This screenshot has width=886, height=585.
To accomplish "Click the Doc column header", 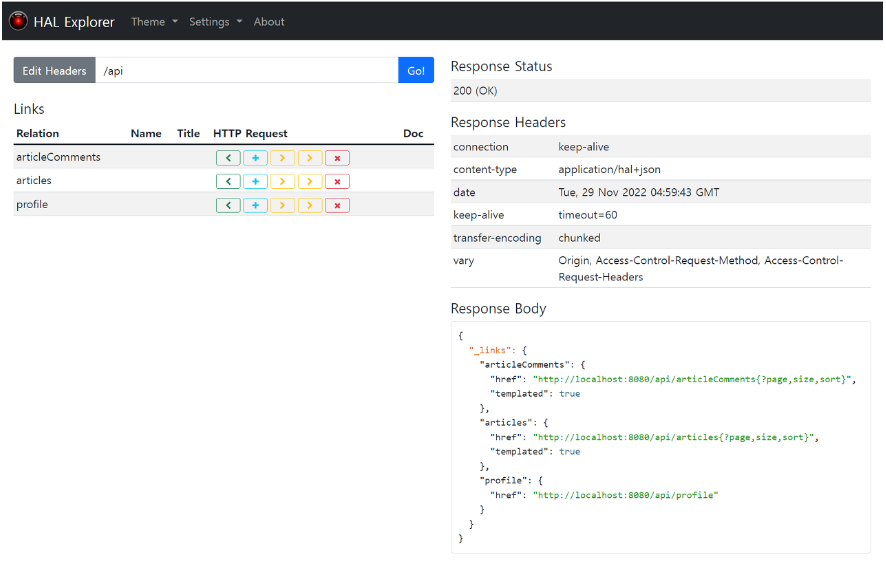I will [x=413, y=133].
